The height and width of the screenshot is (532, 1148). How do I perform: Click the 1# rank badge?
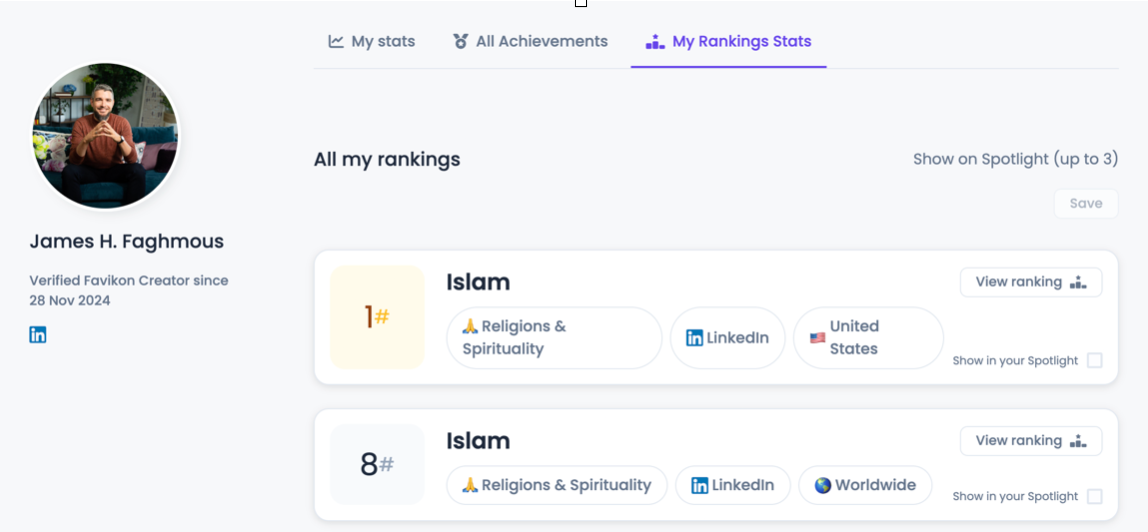(x=377, y=317)
